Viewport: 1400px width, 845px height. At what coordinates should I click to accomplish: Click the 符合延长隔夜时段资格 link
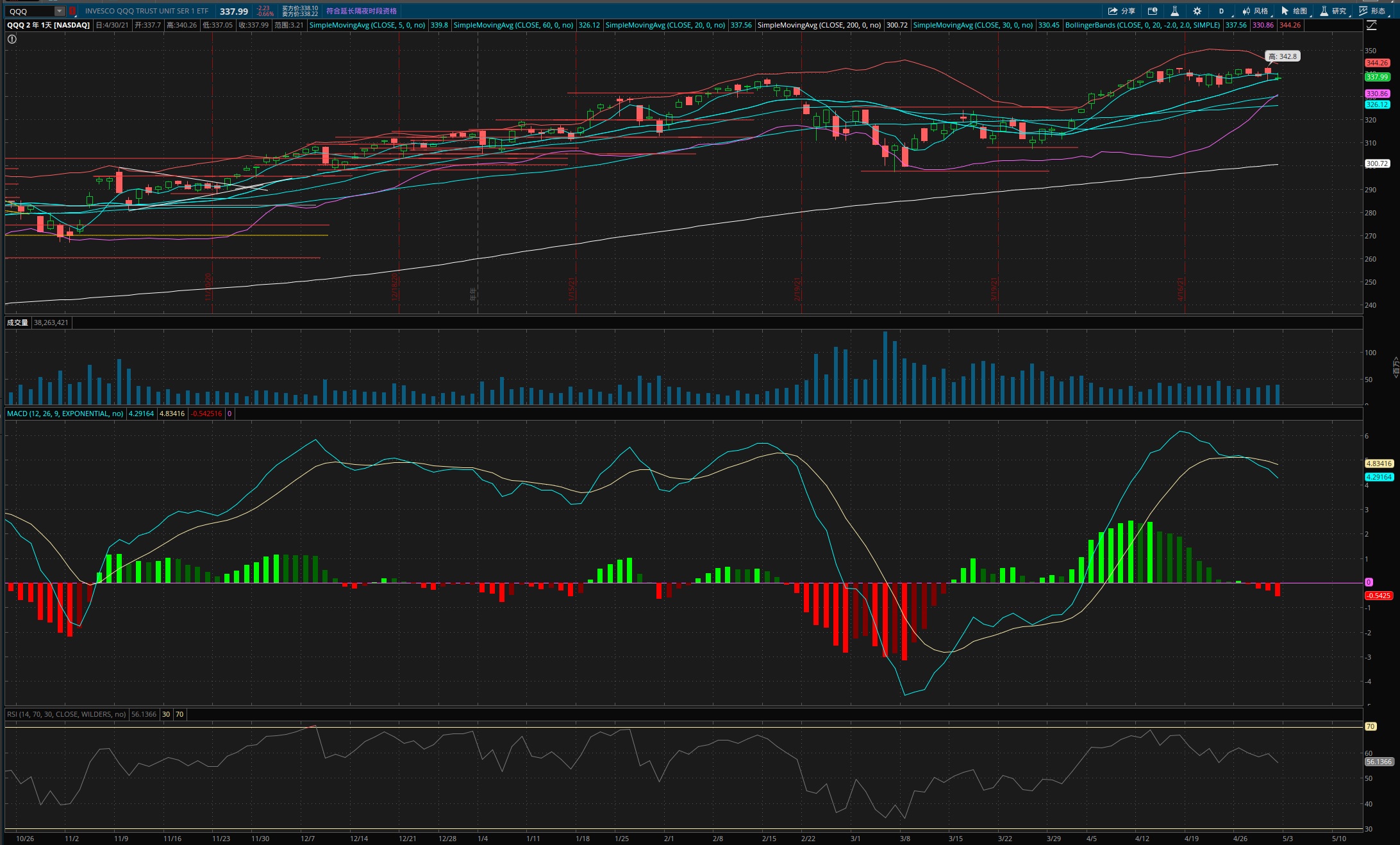pos(362,11)
